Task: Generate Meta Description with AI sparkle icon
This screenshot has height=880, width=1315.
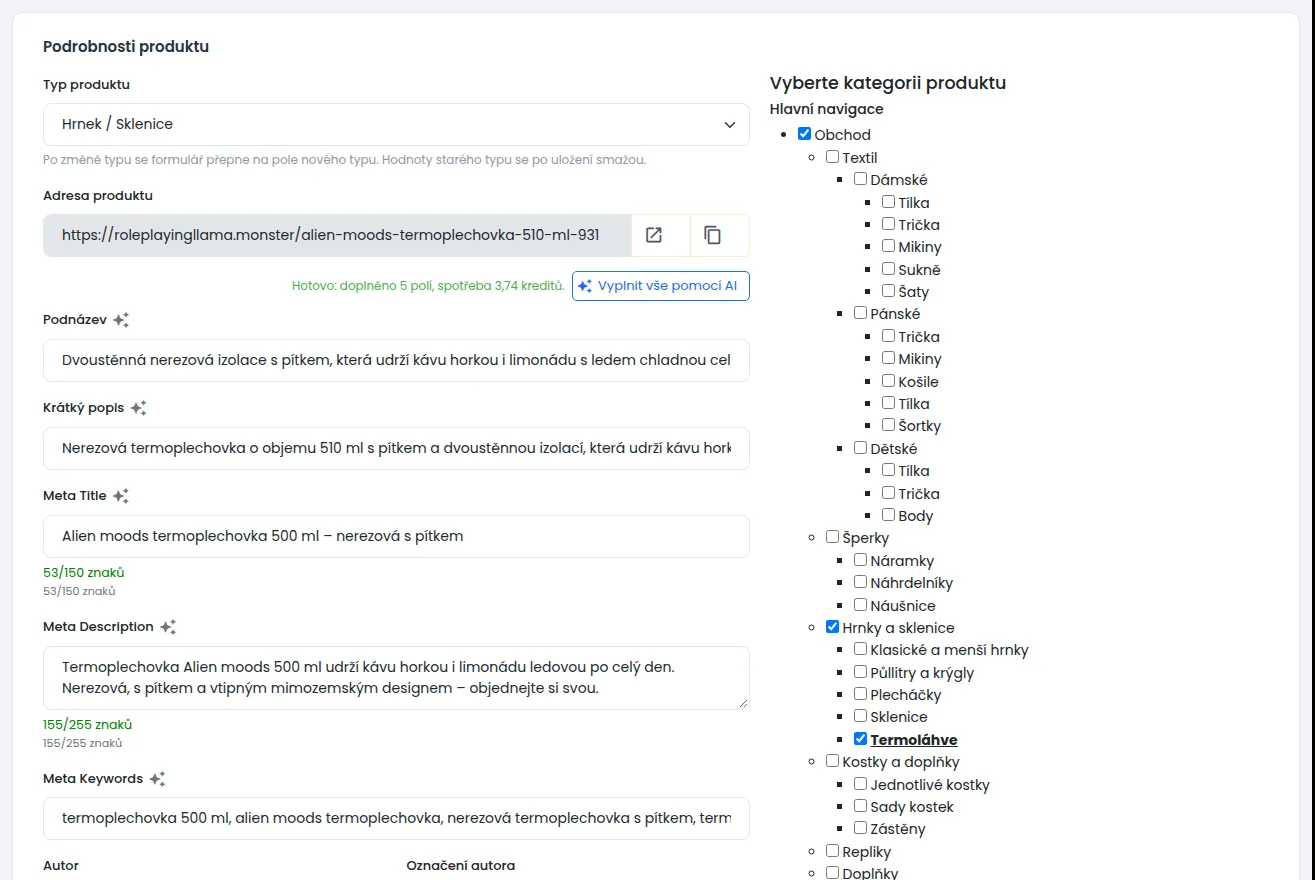Action: click(x=168, y=627)
